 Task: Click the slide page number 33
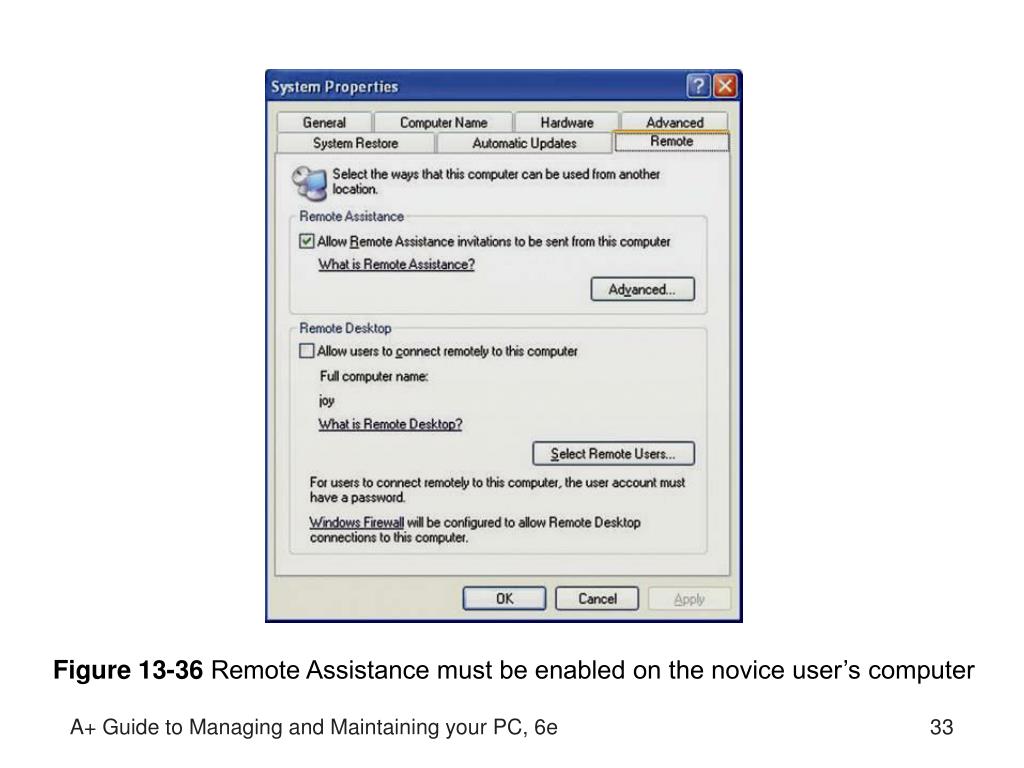click(941, 727)
